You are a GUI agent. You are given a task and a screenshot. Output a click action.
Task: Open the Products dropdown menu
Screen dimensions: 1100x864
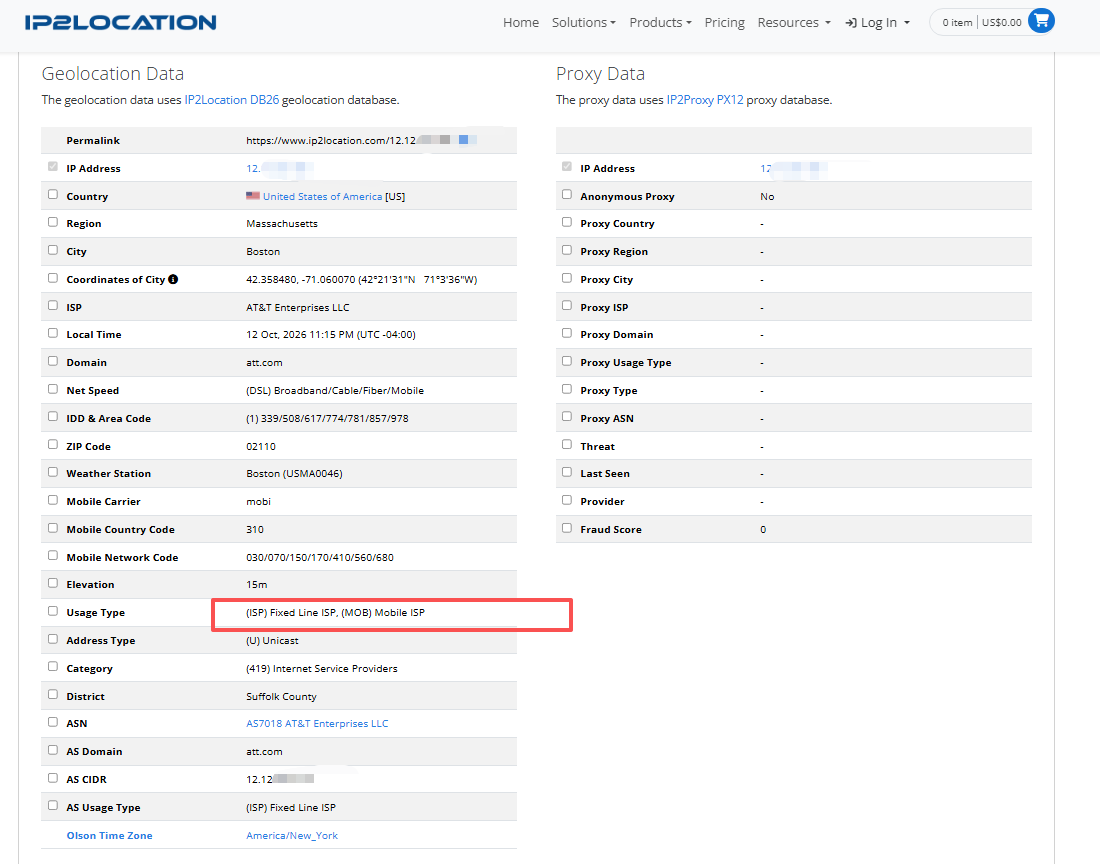(x=660, y=22)
